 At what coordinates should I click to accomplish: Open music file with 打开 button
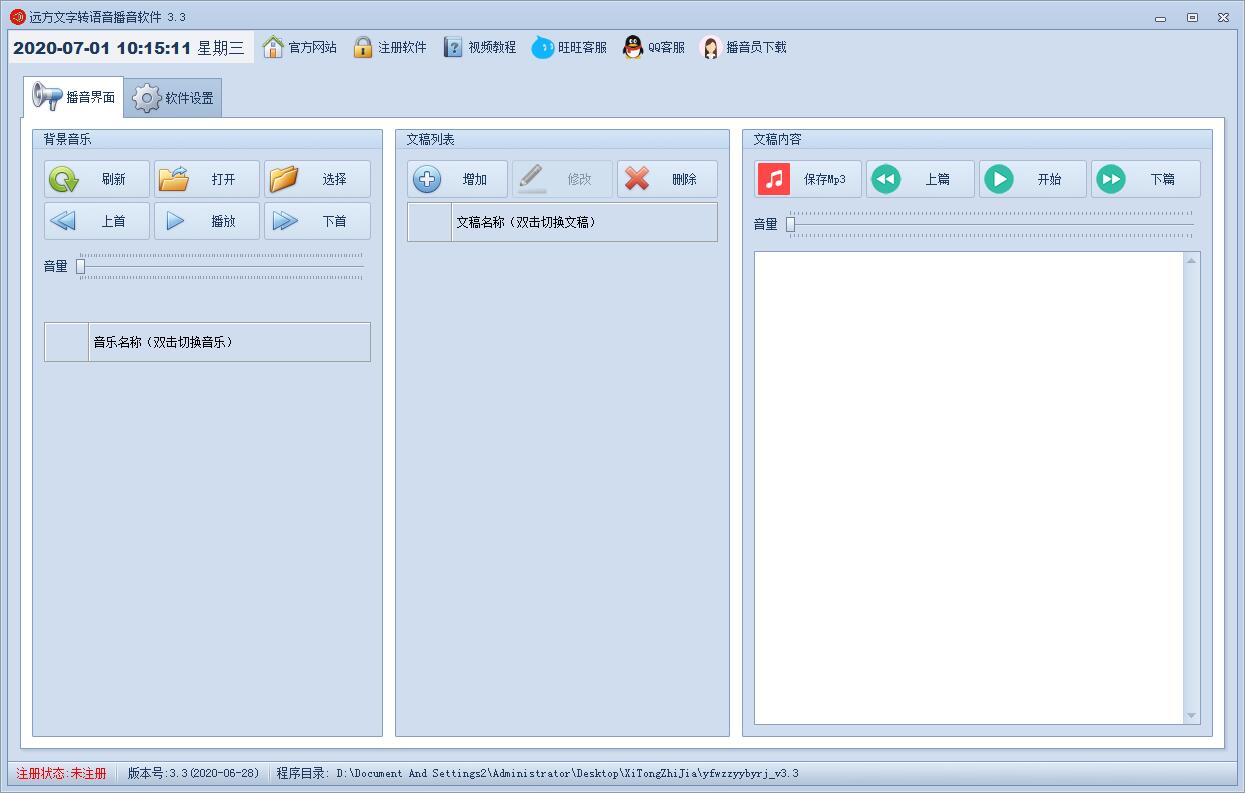coord(207,179)
